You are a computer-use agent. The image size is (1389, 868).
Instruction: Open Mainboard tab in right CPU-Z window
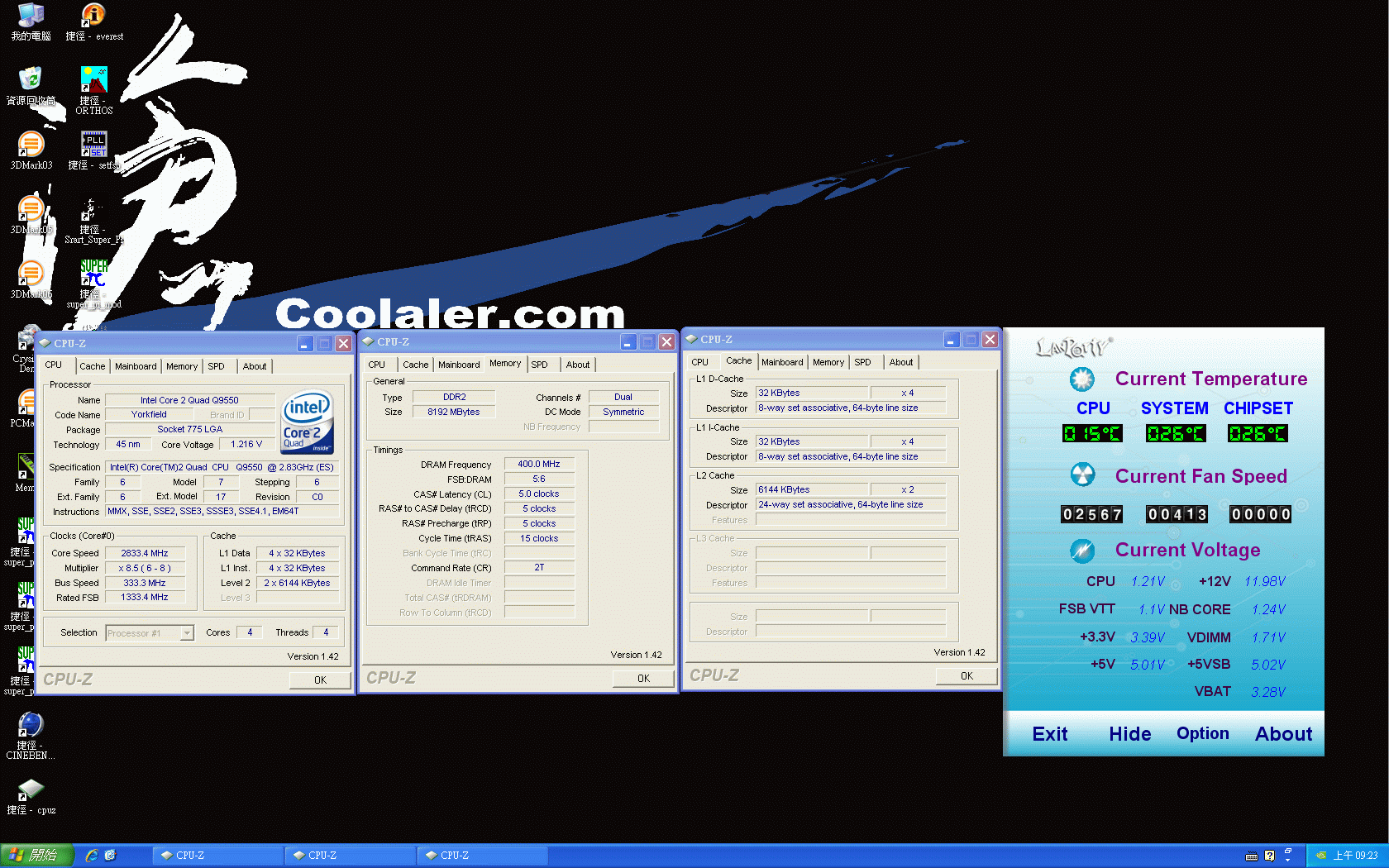(782, 362)
